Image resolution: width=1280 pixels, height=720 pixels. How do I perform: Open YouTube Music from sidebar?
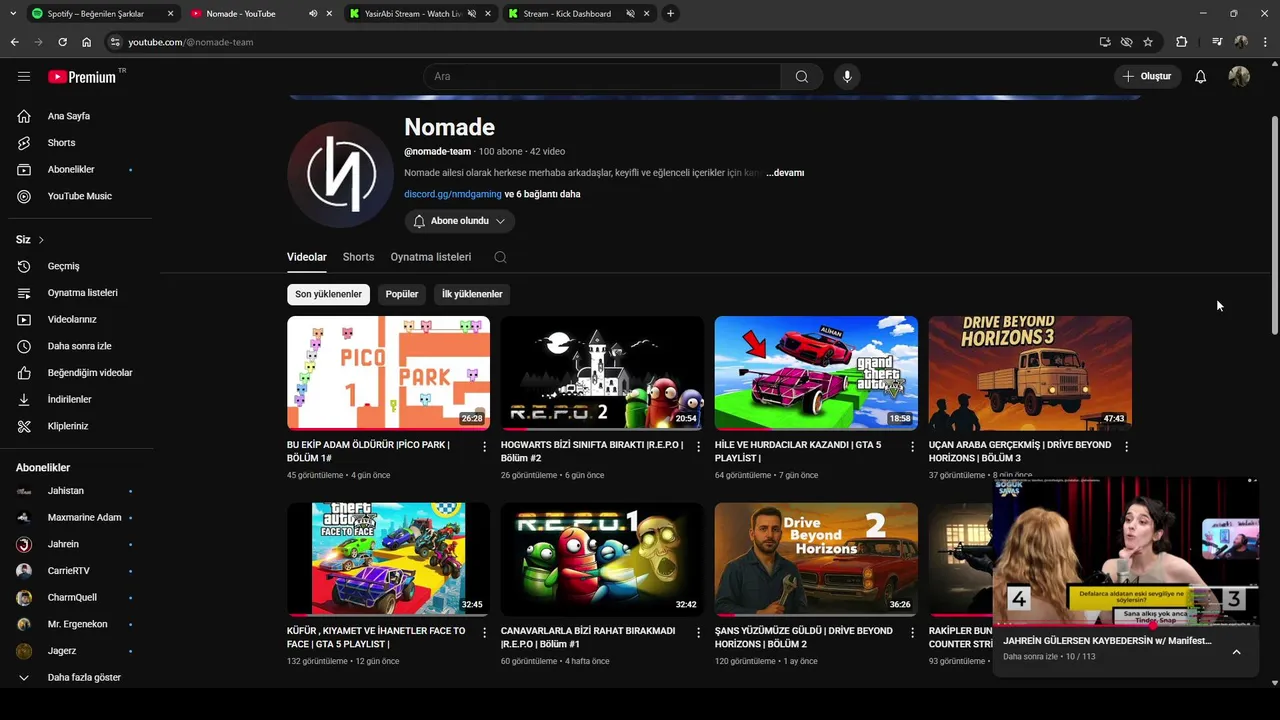[x=80, y=196]
